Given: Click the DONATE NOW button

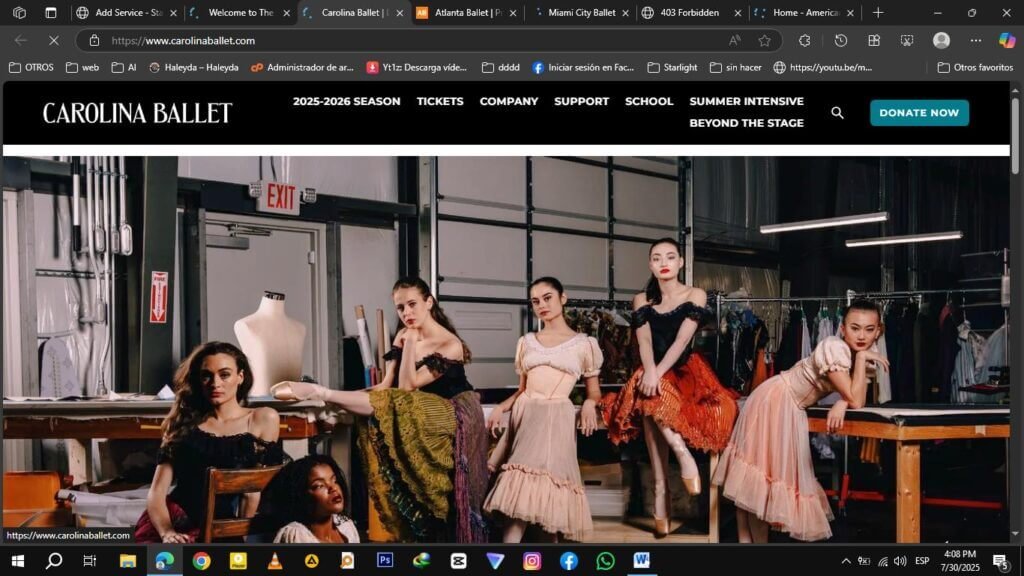Looking at the screenshot, I should coord(918,113).
